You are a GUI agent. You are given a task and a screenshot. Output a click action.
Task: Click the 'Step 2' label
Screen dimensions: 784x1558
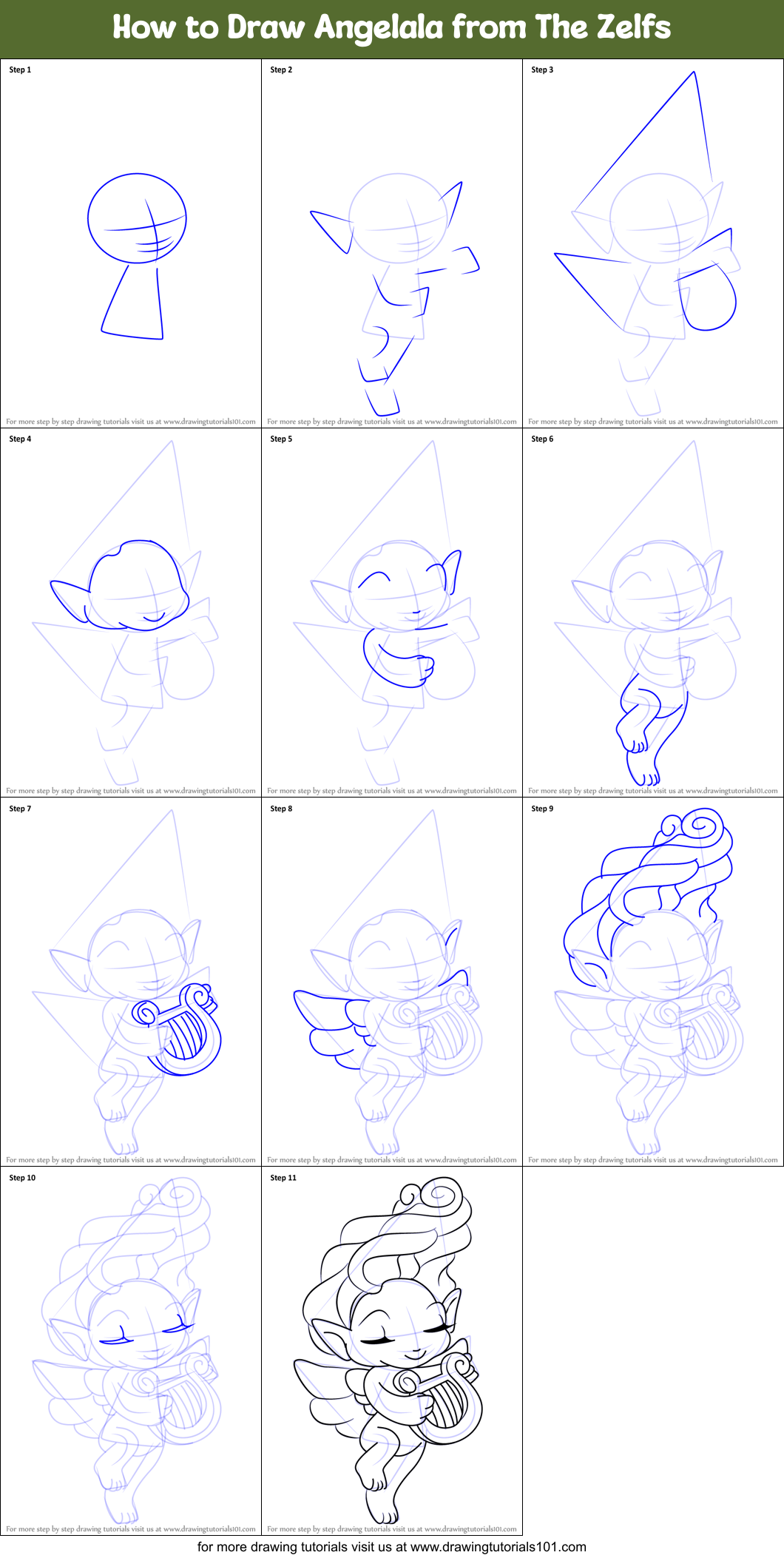tap(281, 70)
